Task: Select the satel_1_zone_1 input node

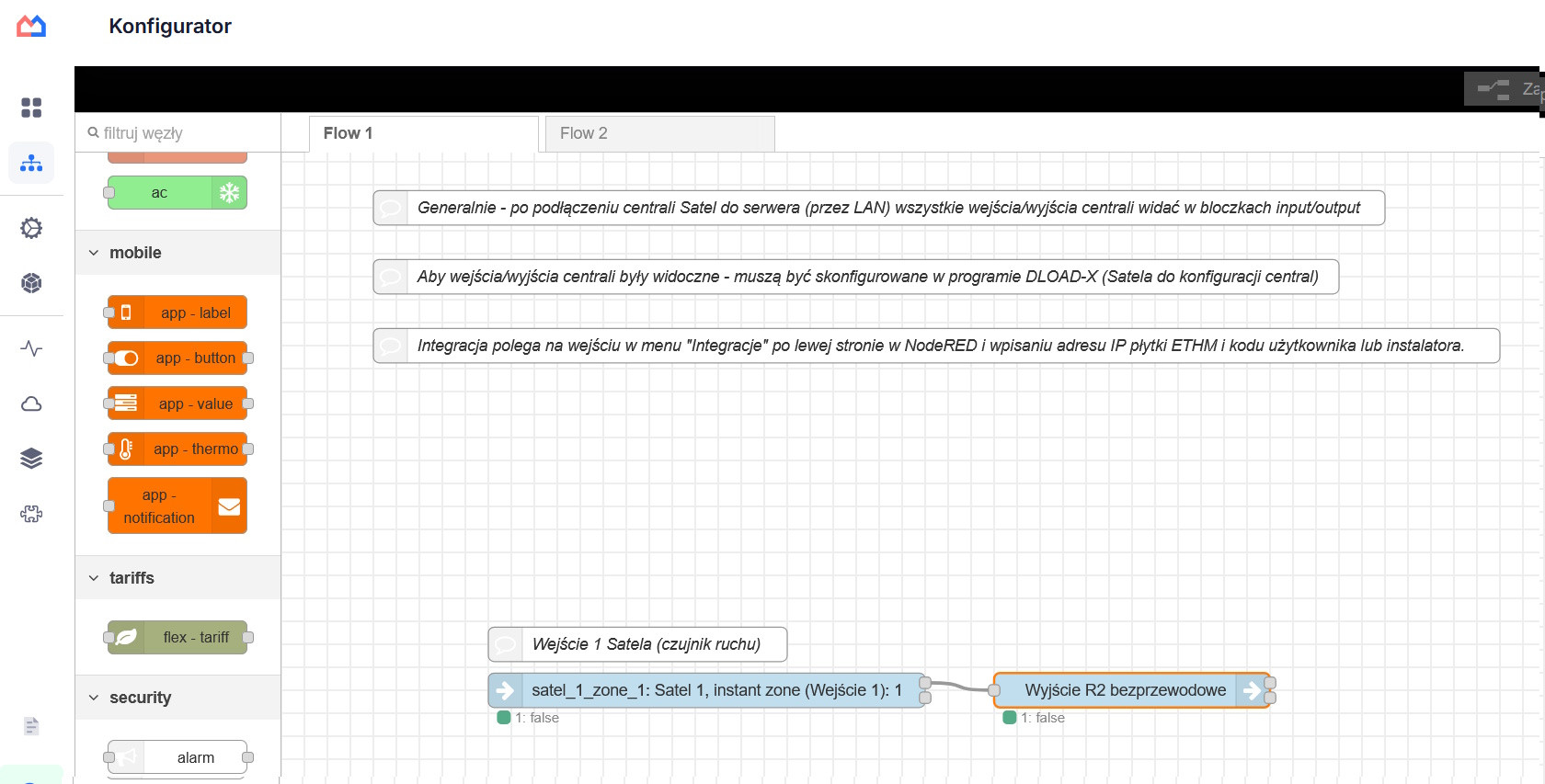Action: click(706, 690)
